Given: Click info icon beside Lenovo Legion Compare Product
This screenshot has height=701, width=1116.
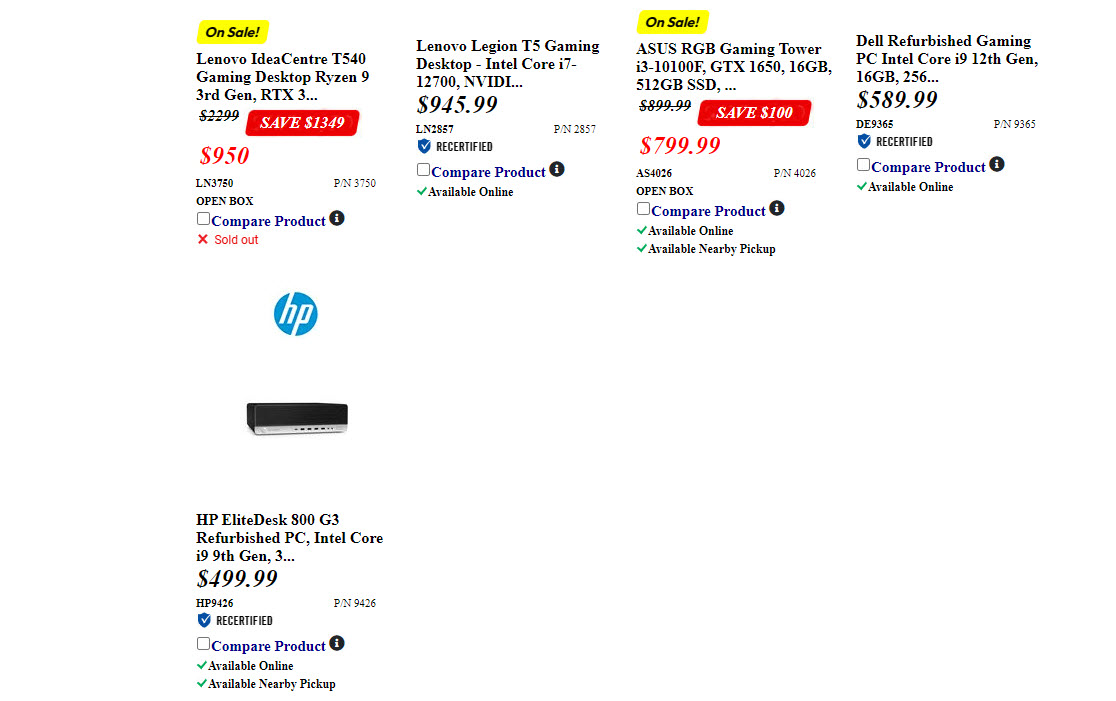Looking at the screenshot, I should pos(557,169).
